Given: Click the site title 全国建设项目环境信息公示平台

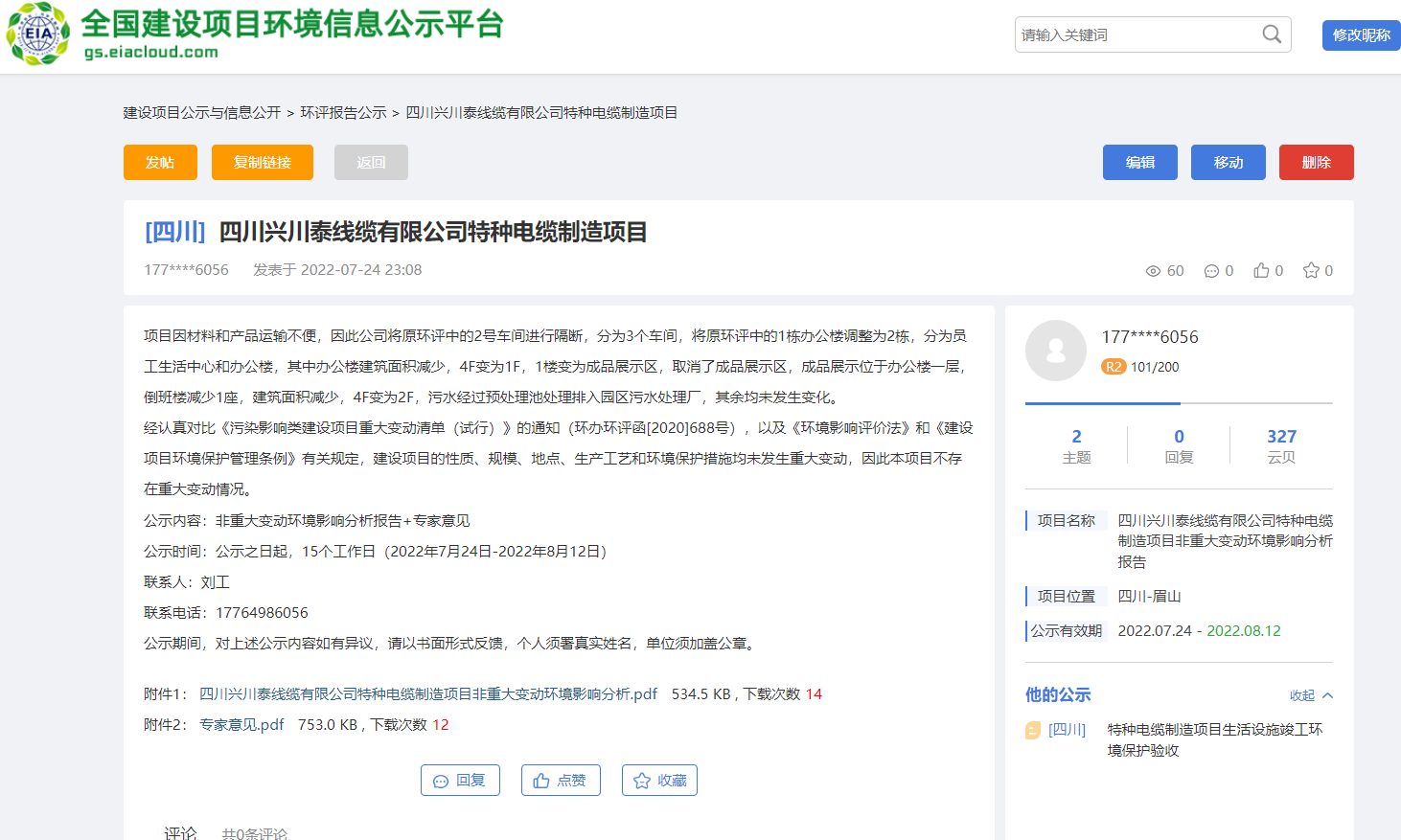Looking at the screenshot, I should click(292, 23).
